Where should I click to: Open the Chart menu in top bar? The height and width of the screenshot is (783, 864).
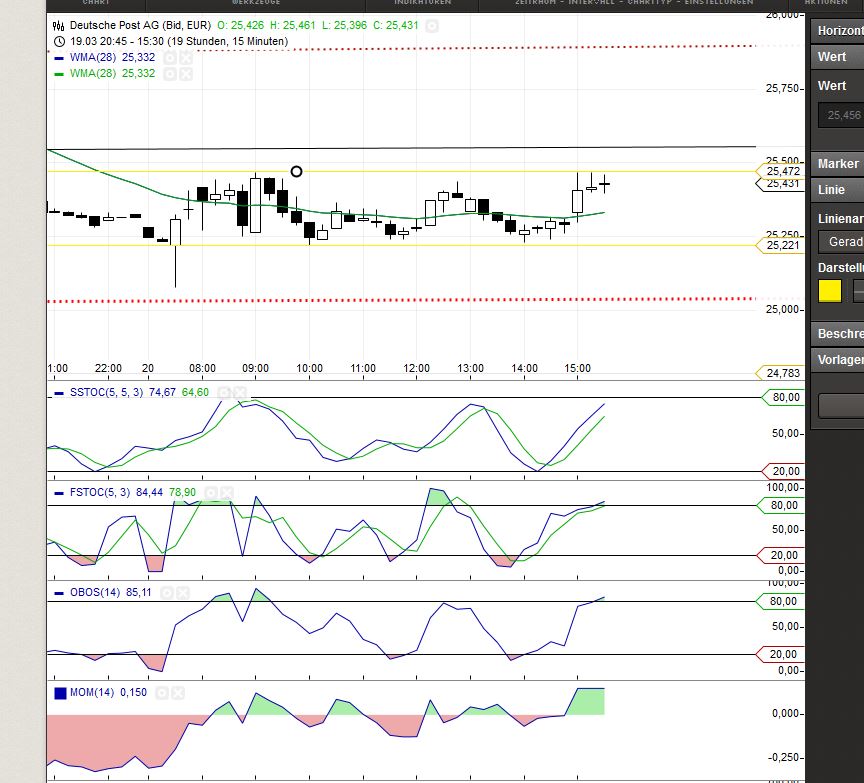click(96, 3)
